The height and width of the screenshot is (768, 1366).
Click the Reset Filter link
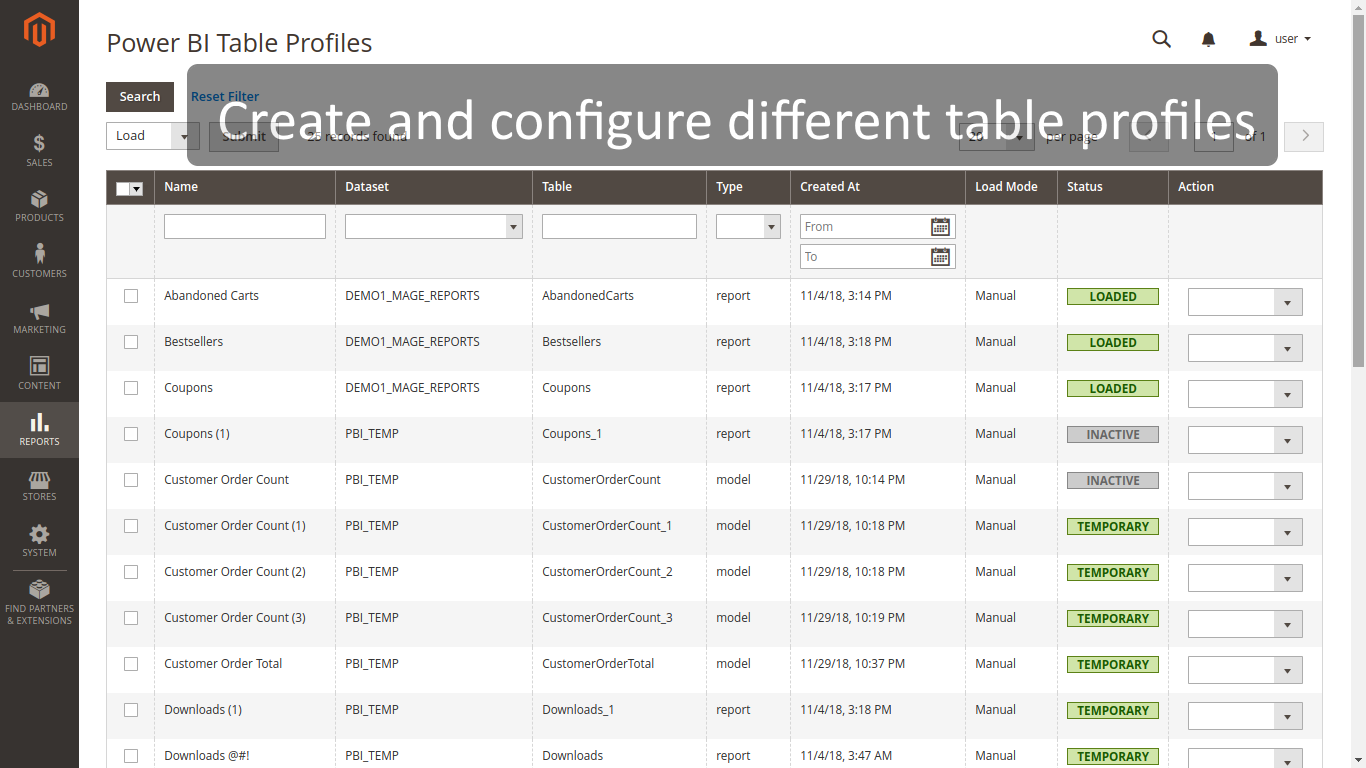click(x=224, y=96)
